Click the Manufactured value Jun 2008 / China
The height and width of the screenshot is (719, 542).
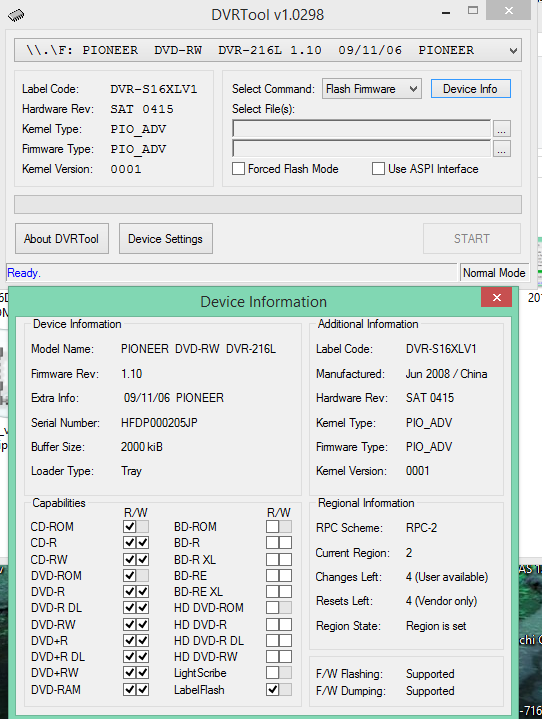pyautogui.click(x=446, y=374)
